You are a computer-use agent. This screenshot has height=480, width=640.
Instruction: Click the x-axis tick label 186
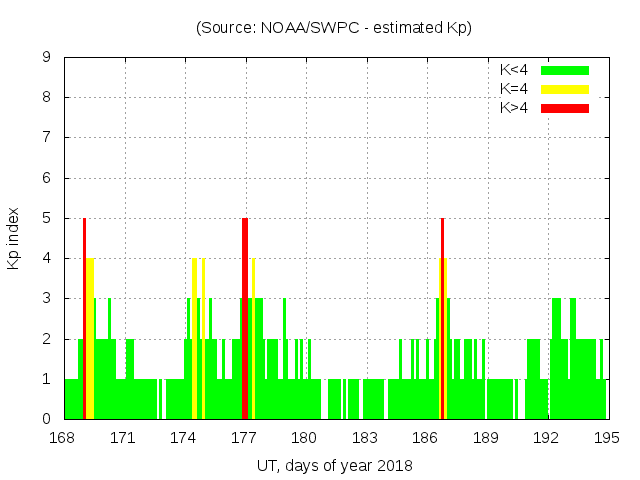pos(425,438)
